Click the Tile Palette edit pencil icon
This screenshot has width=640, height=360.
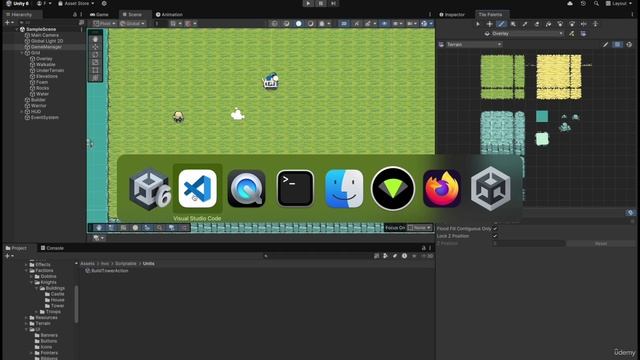click(x=606, y=44)
